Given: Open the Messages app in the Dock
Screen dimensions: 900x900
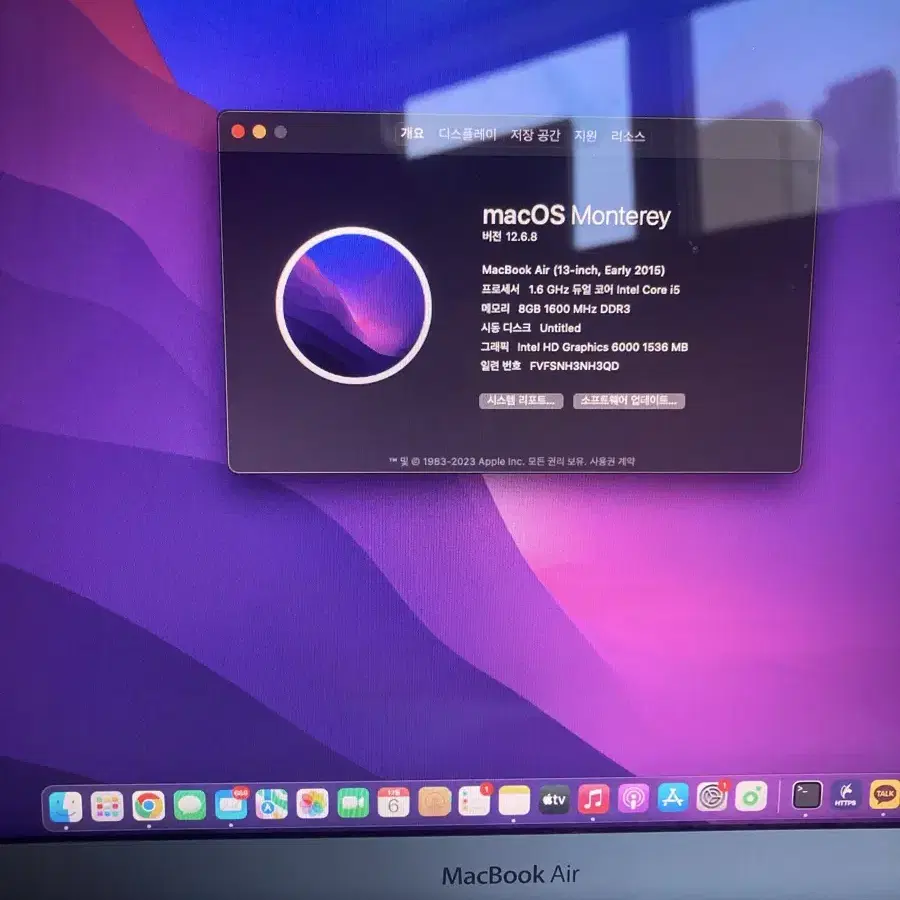Looking at the screenshot, I should [189, 805].
